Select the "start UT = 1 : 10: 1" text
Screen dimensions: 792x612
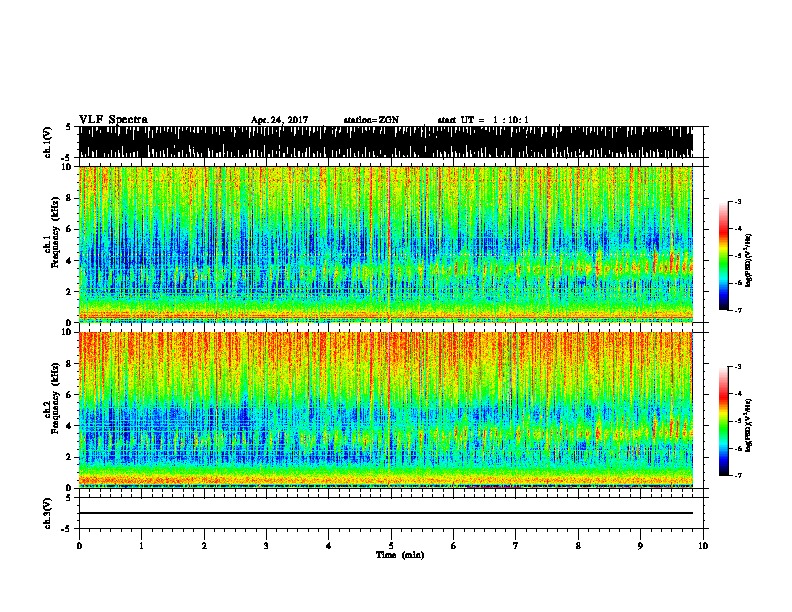[x=483, y=120]
